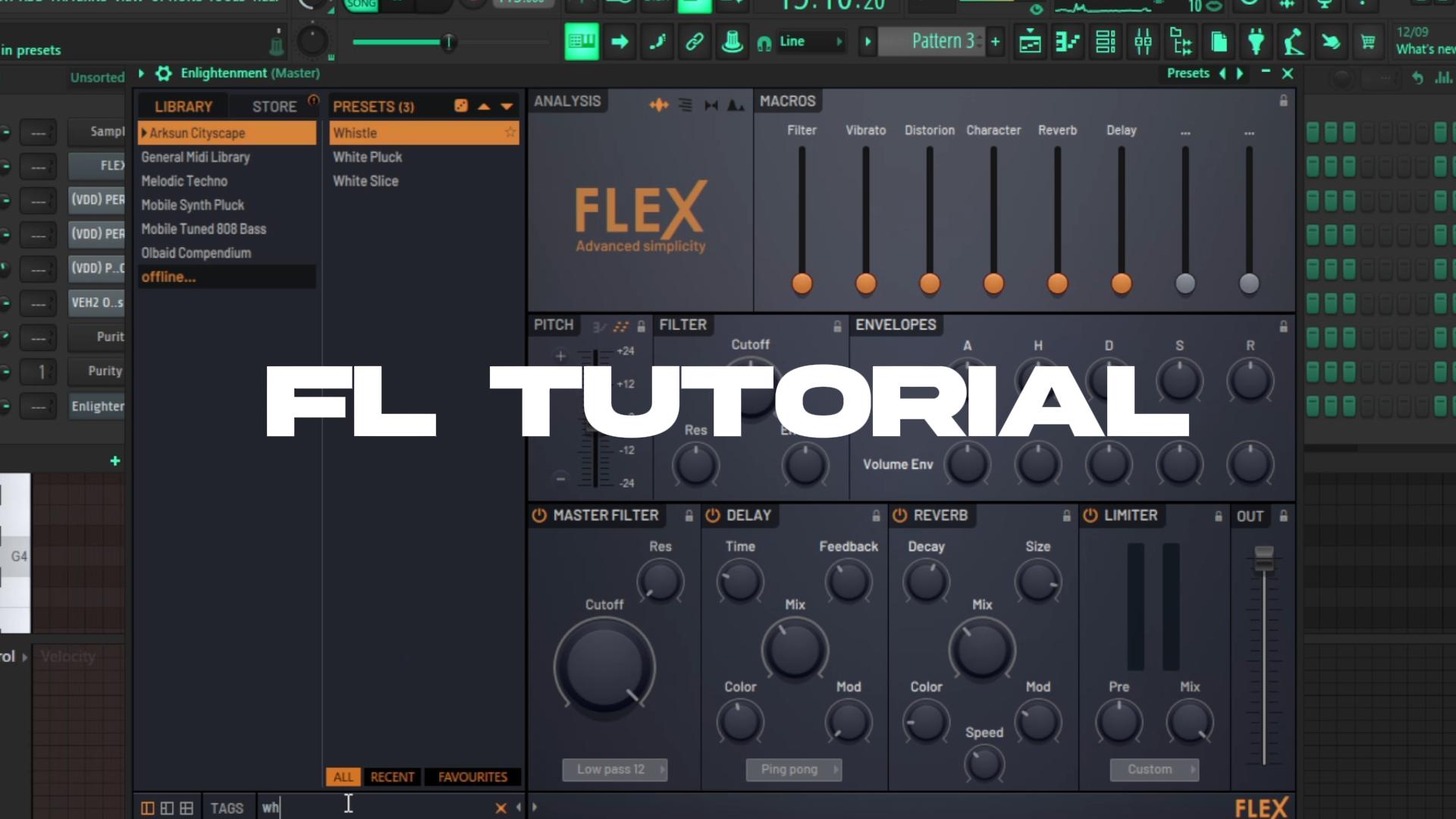Toggle the Reverb power button
The height and width of the screenshot is (819, 1456).
point(900,516)
